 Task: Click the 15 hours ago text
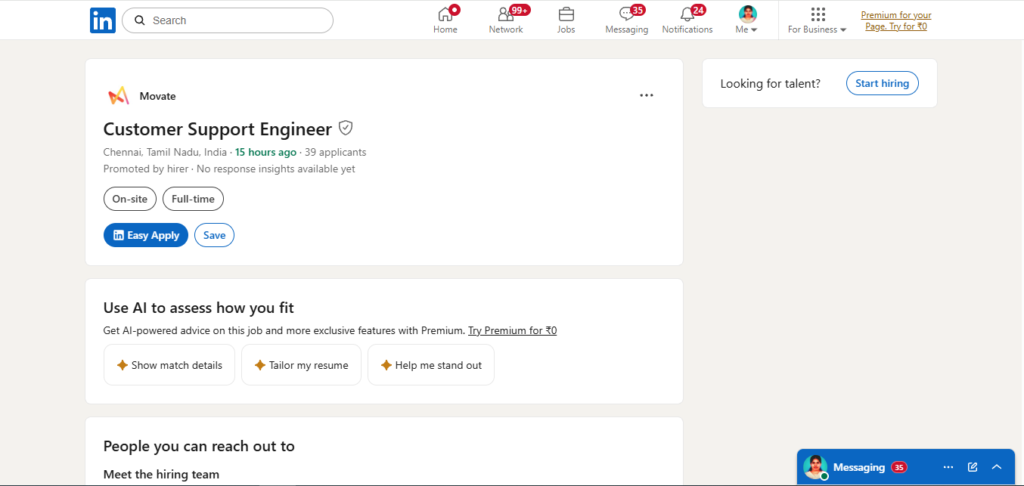[x=266, y=152]
